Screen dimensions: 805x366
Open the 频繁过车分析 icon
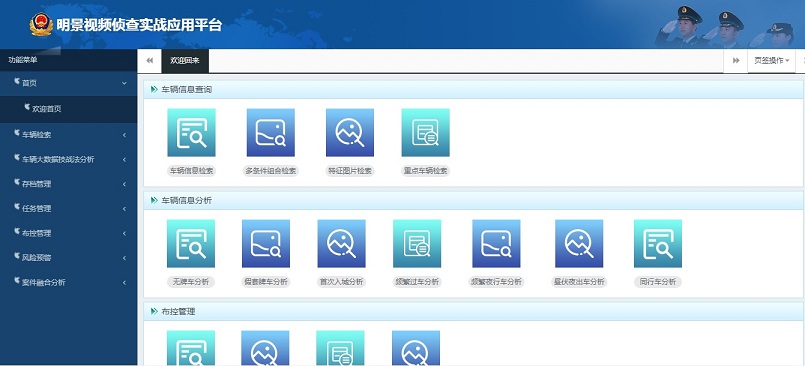point(417,244)
